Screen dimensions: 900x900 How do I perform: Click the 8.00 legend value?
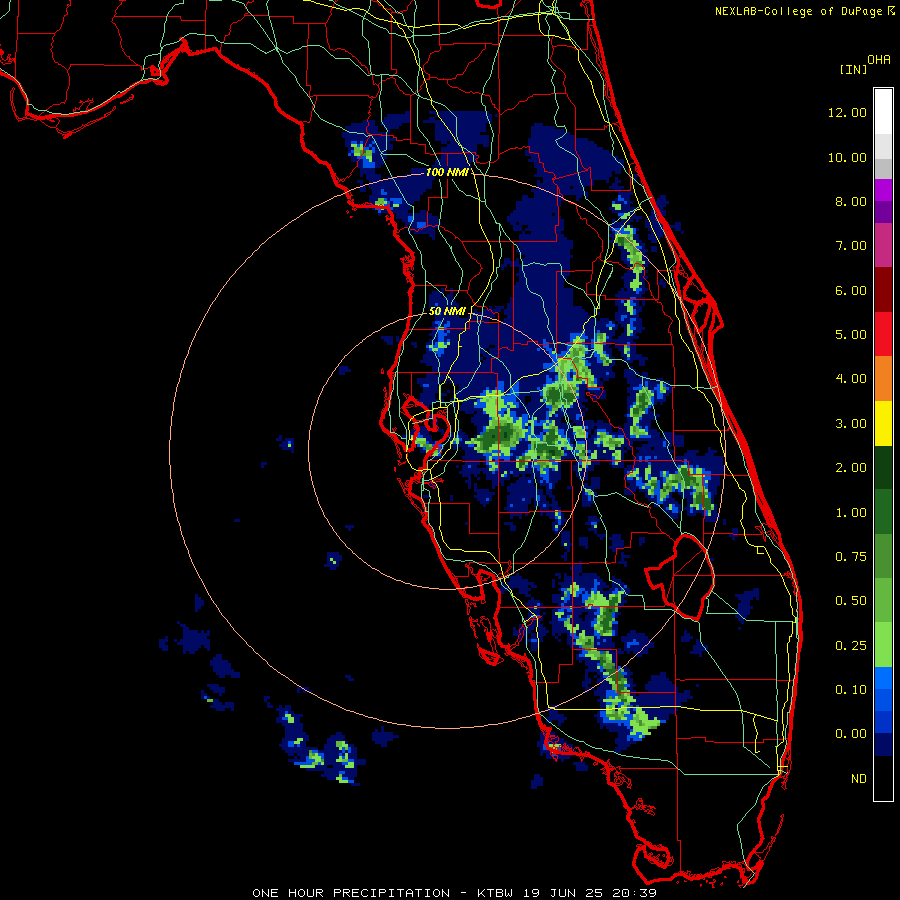(x=851, y=201)
